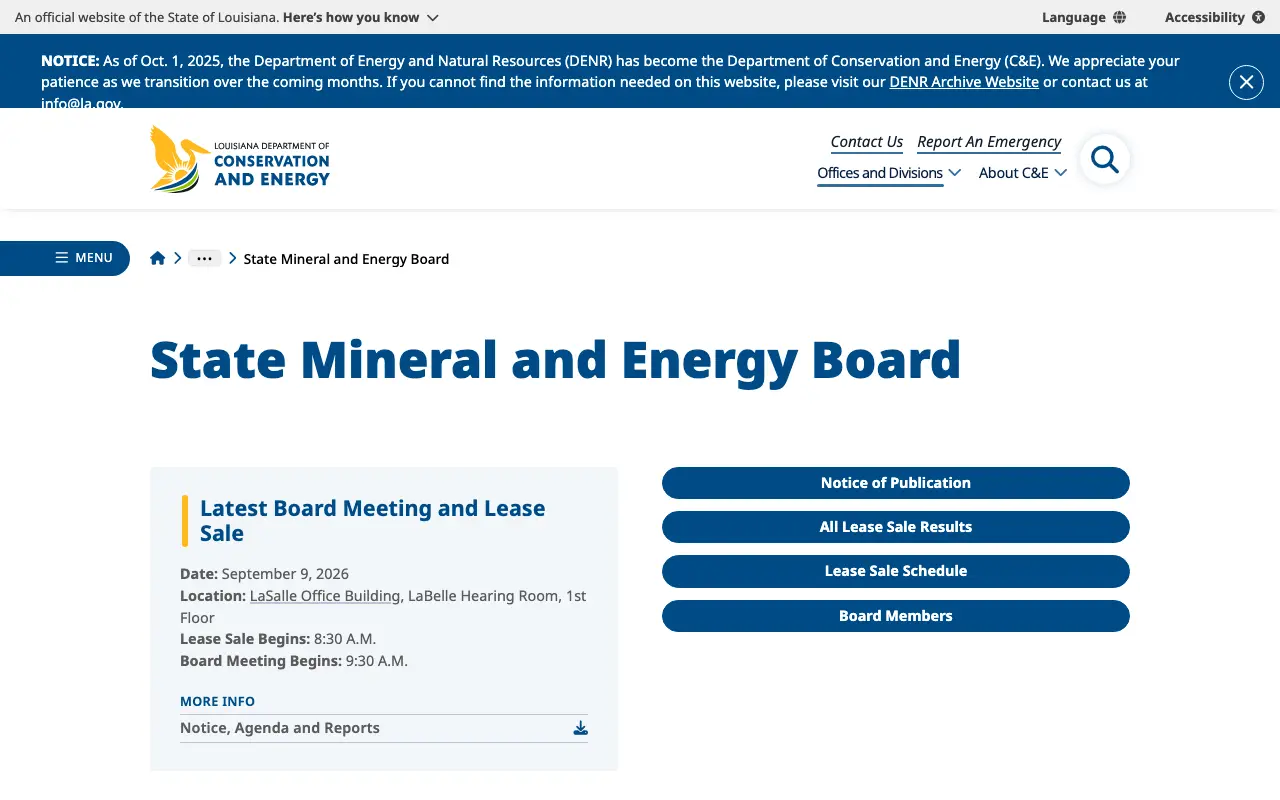Dismiss the notice banner with X icon
This screenshot has width=1280, height=800.
pos(1246,82)
